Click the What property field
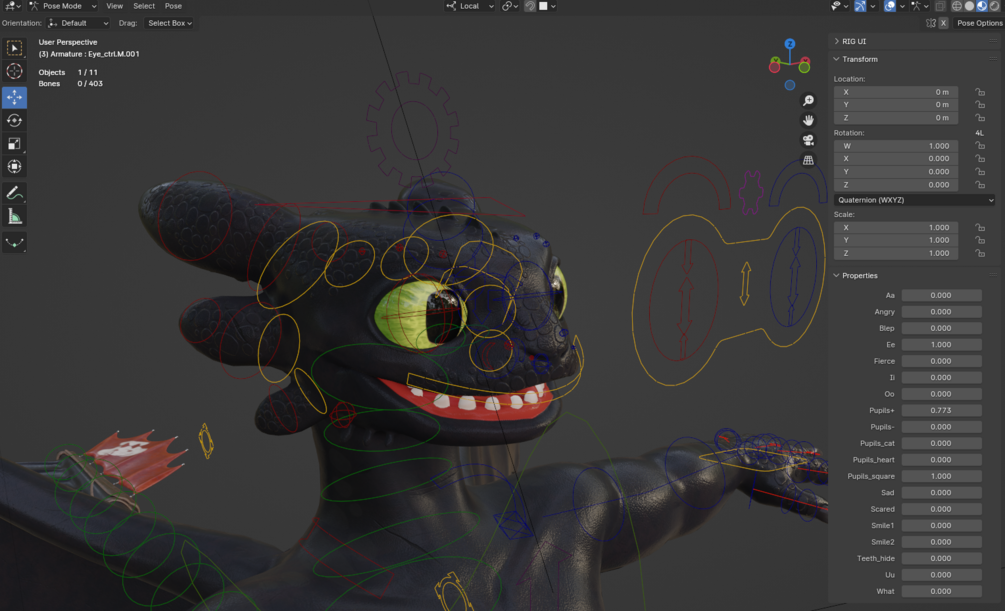Viewport: 1005px width, 611px height. 941,591
